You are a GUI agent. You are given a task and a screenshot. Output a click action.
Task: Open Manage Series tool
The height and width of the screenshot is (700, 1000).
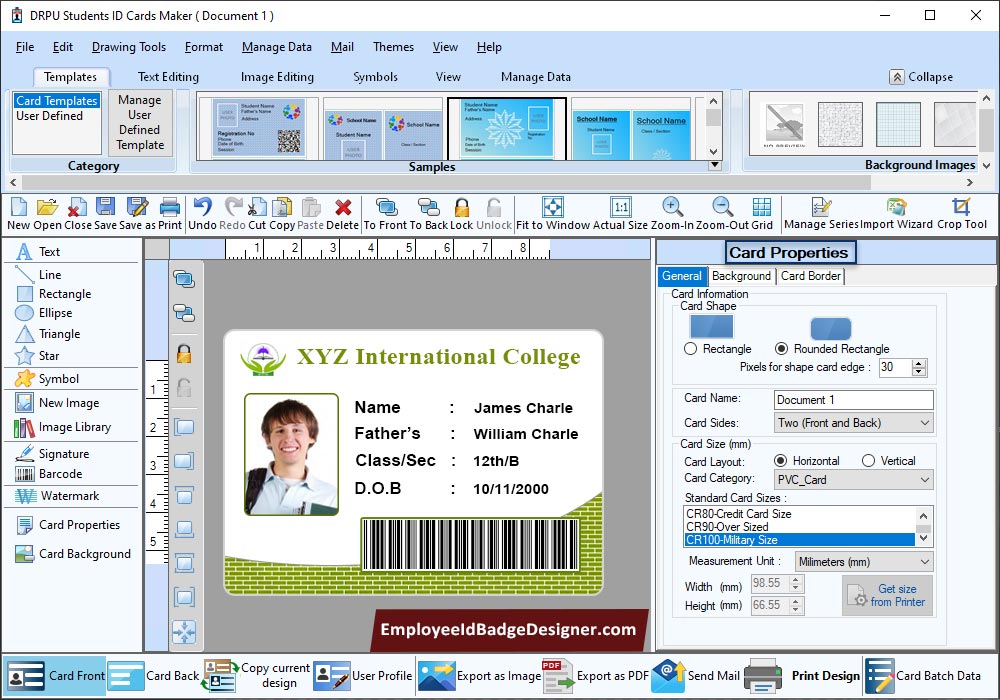pyautogui.click(x=821, y=214)
